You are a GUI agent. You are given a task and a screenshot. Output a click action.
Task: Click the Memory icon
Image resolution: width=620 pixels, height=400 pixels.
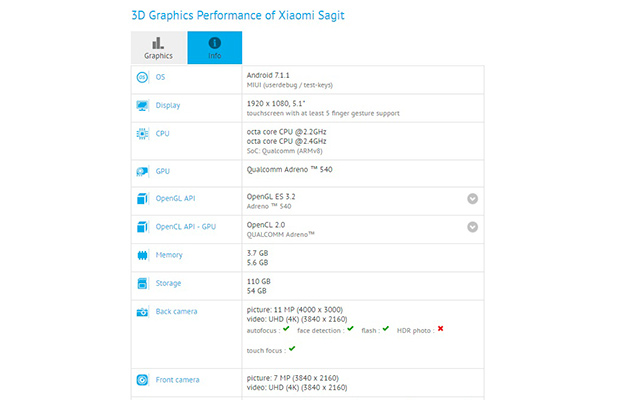141,255
